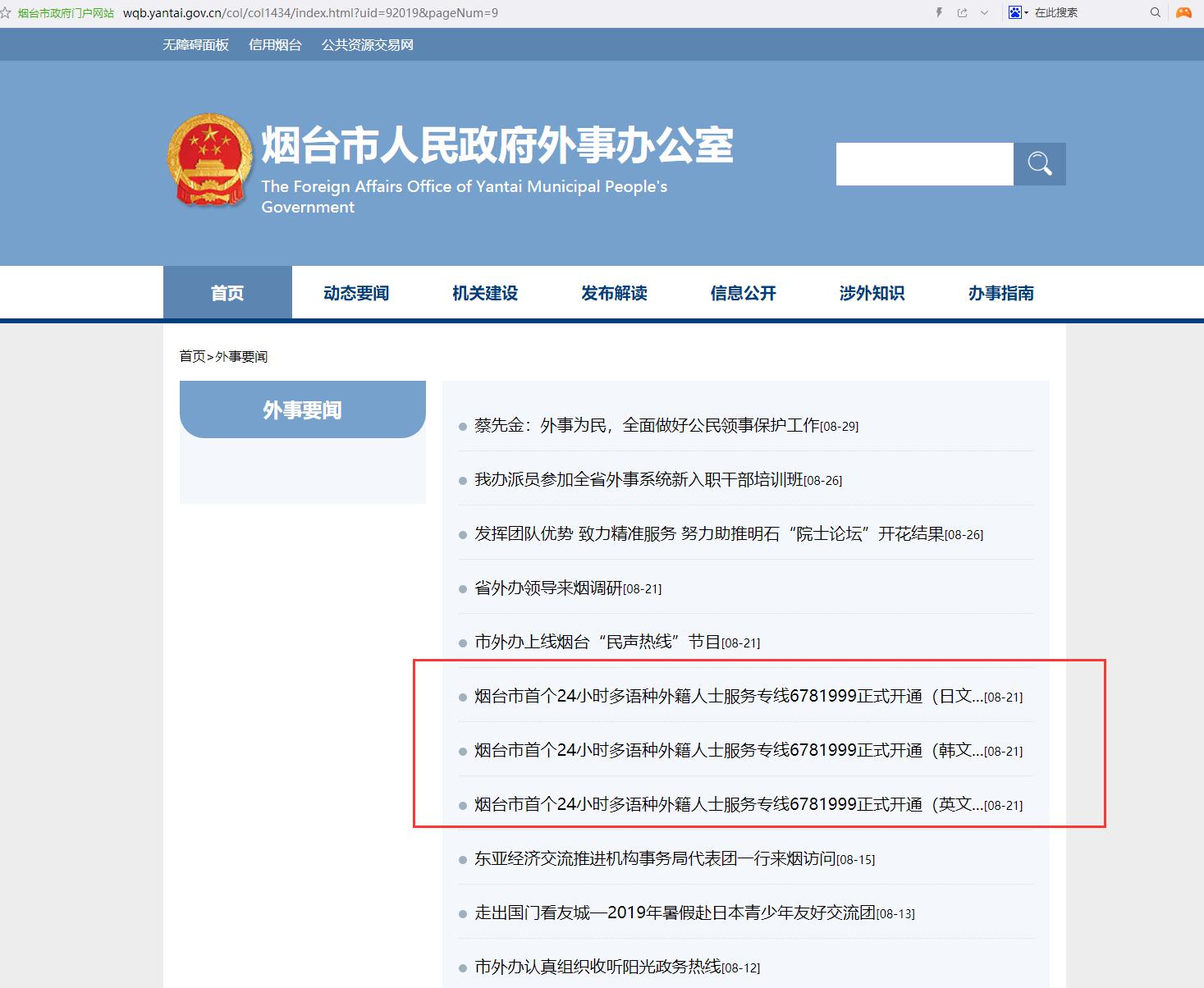Open the 信息公开 menu

pyautogui.click(x=743, y=293)
